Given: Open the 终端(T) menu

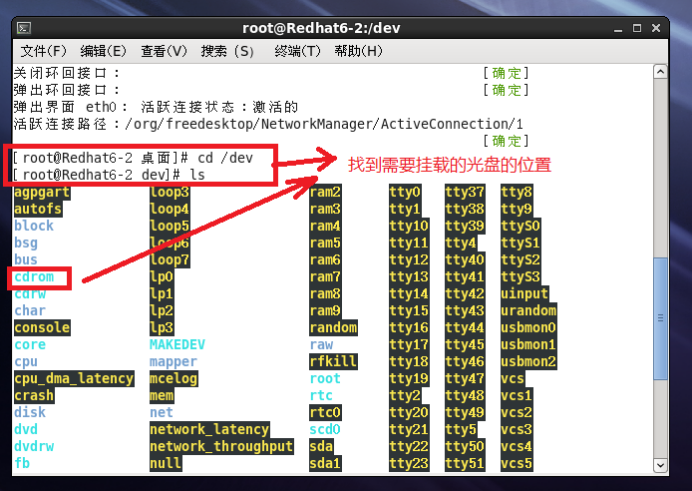Looking at the screenshot, I should point(297,51).
